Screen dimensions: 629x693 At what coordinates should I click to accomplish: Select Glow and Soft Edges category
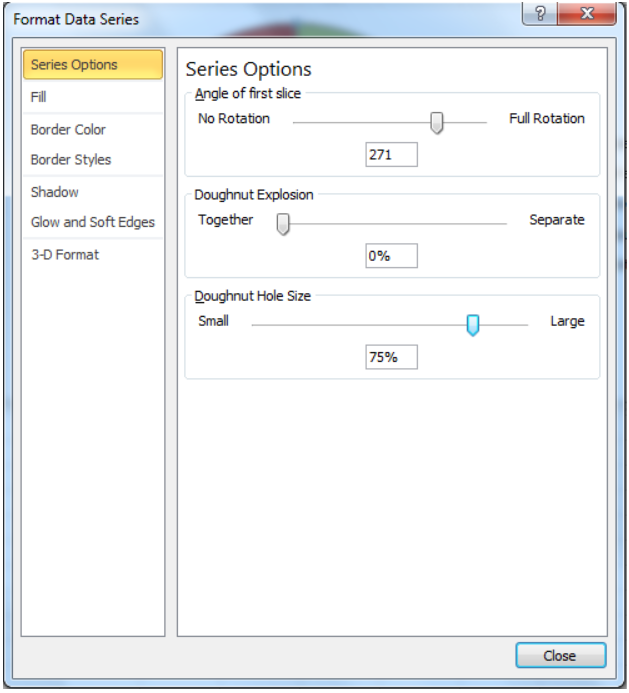pyautogui.click(x=93, y=222)
